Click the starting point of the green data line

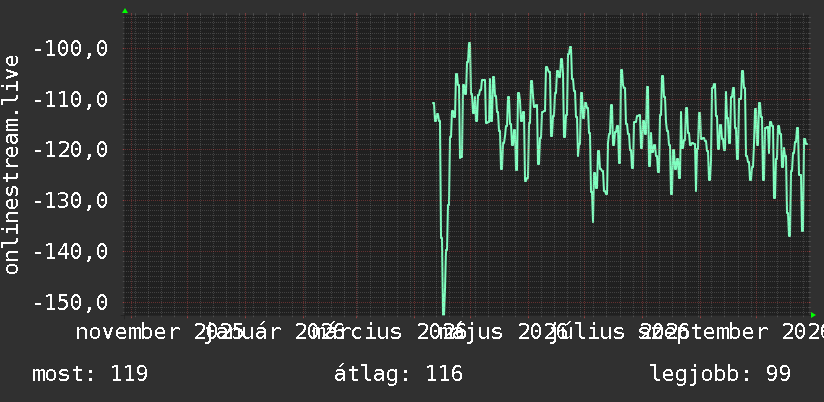(x=433, y=103)
